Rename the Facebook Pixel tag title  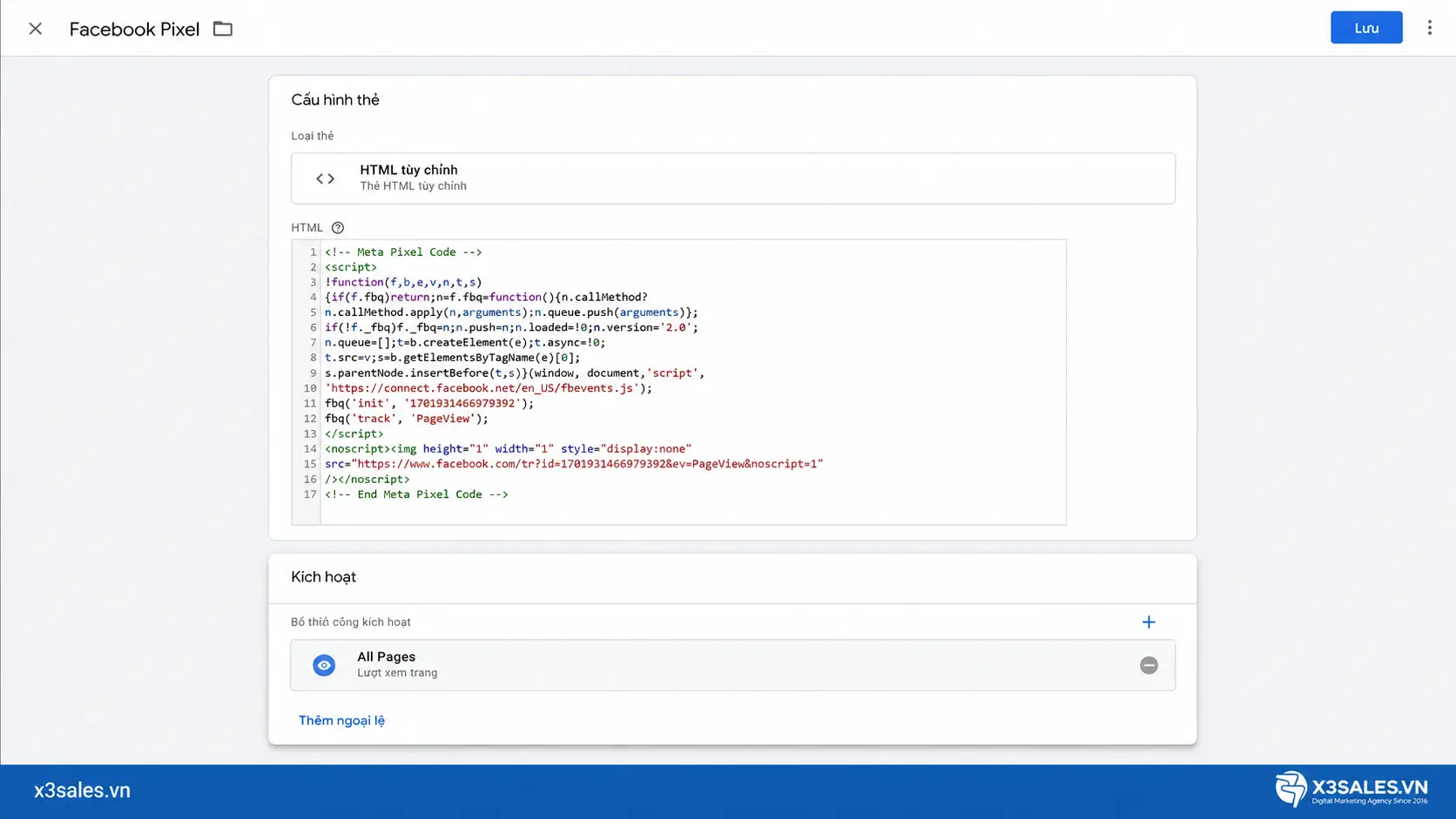(x=134, y=29)
